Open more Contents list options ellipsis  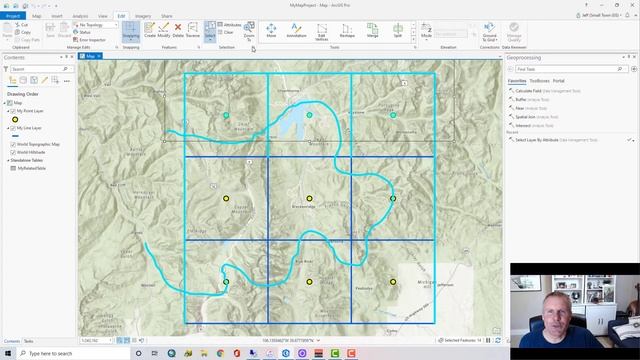(67, 81)
